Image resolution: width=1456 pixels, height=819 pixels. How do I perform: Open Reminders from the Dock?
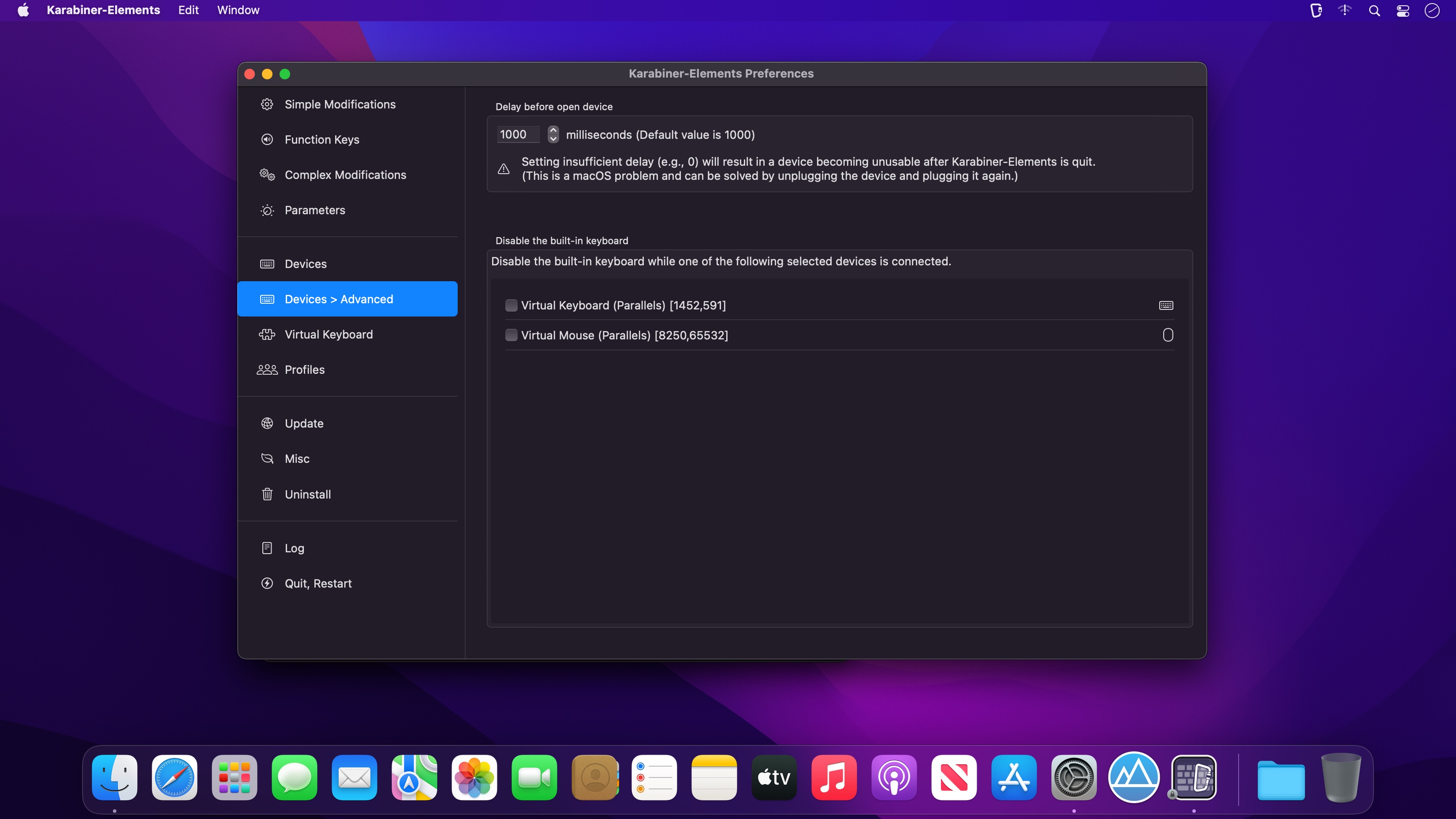click(654, 777)
